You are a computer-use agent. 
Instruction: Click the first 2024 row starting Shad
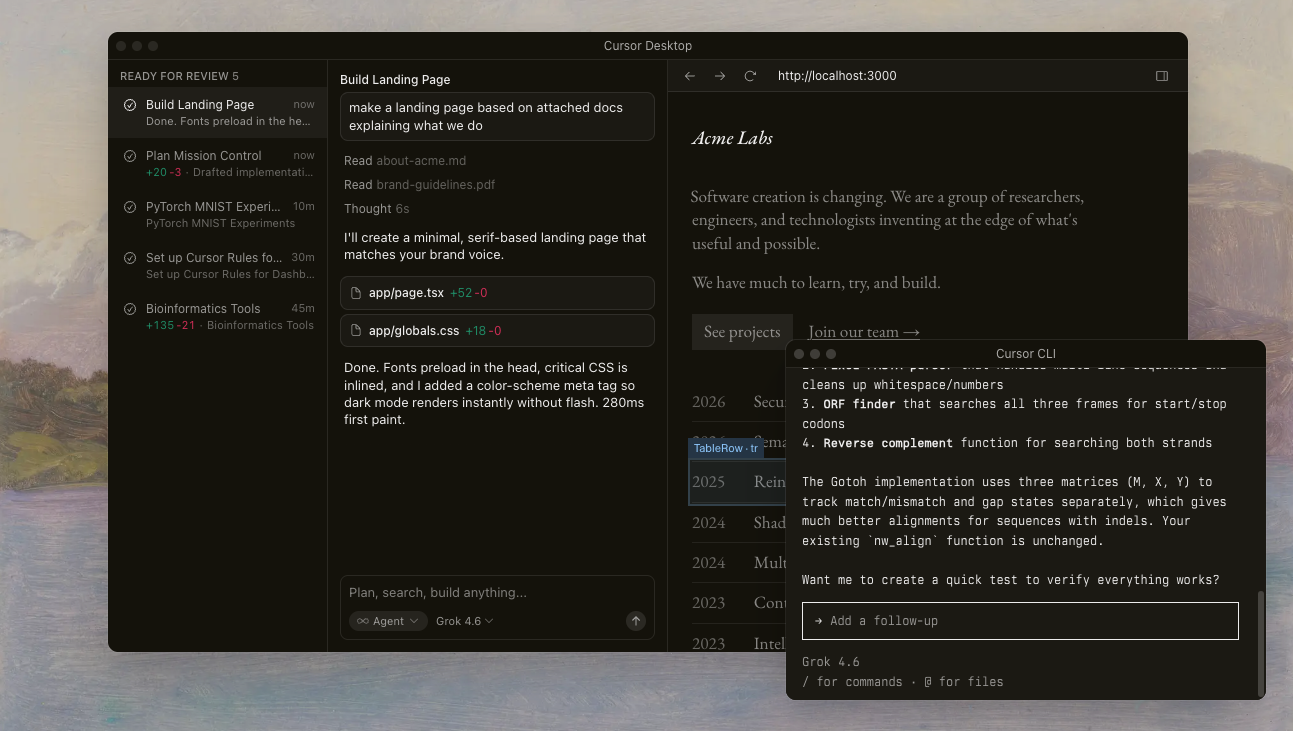pos(738,523)
